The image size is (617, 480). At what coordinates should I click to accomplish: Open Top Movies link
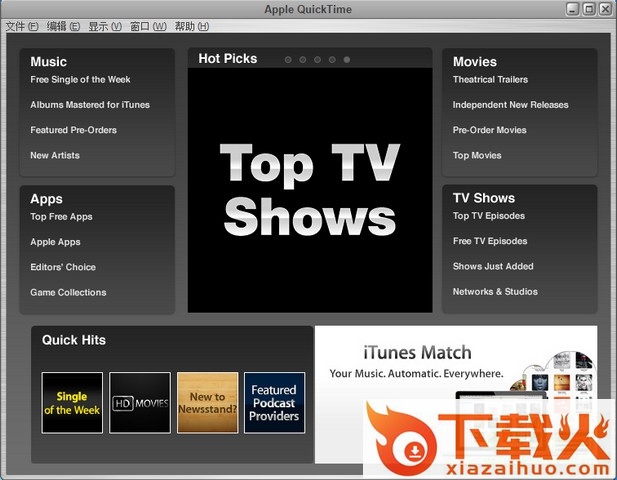477,155
